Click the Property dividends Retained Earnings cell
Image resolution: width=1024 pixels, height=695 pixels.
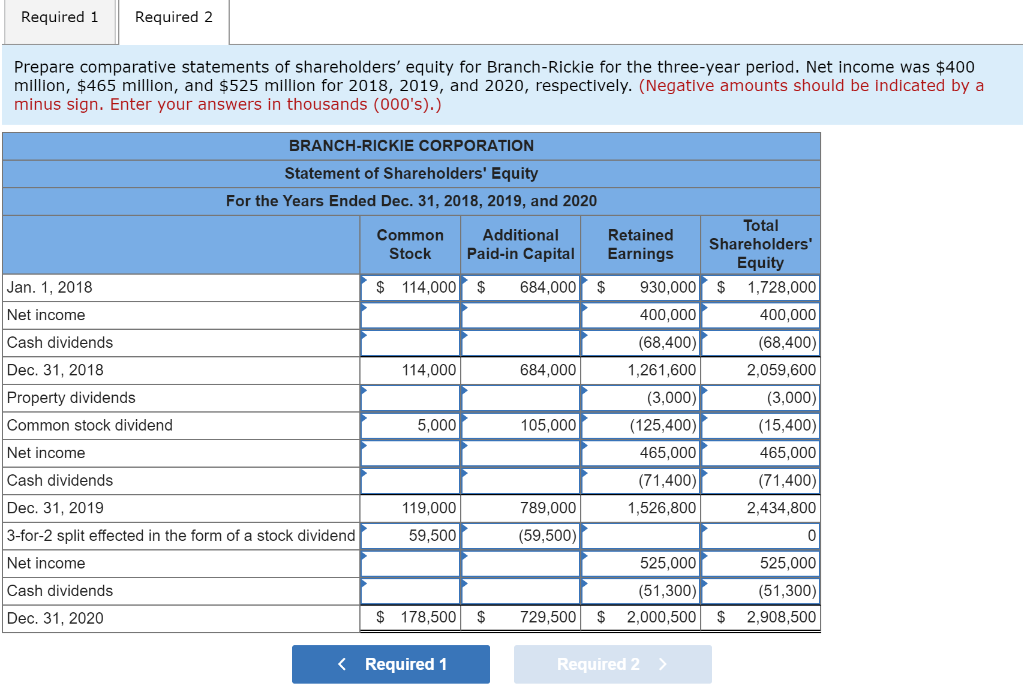pyautogui.click(x=640, y=397)
